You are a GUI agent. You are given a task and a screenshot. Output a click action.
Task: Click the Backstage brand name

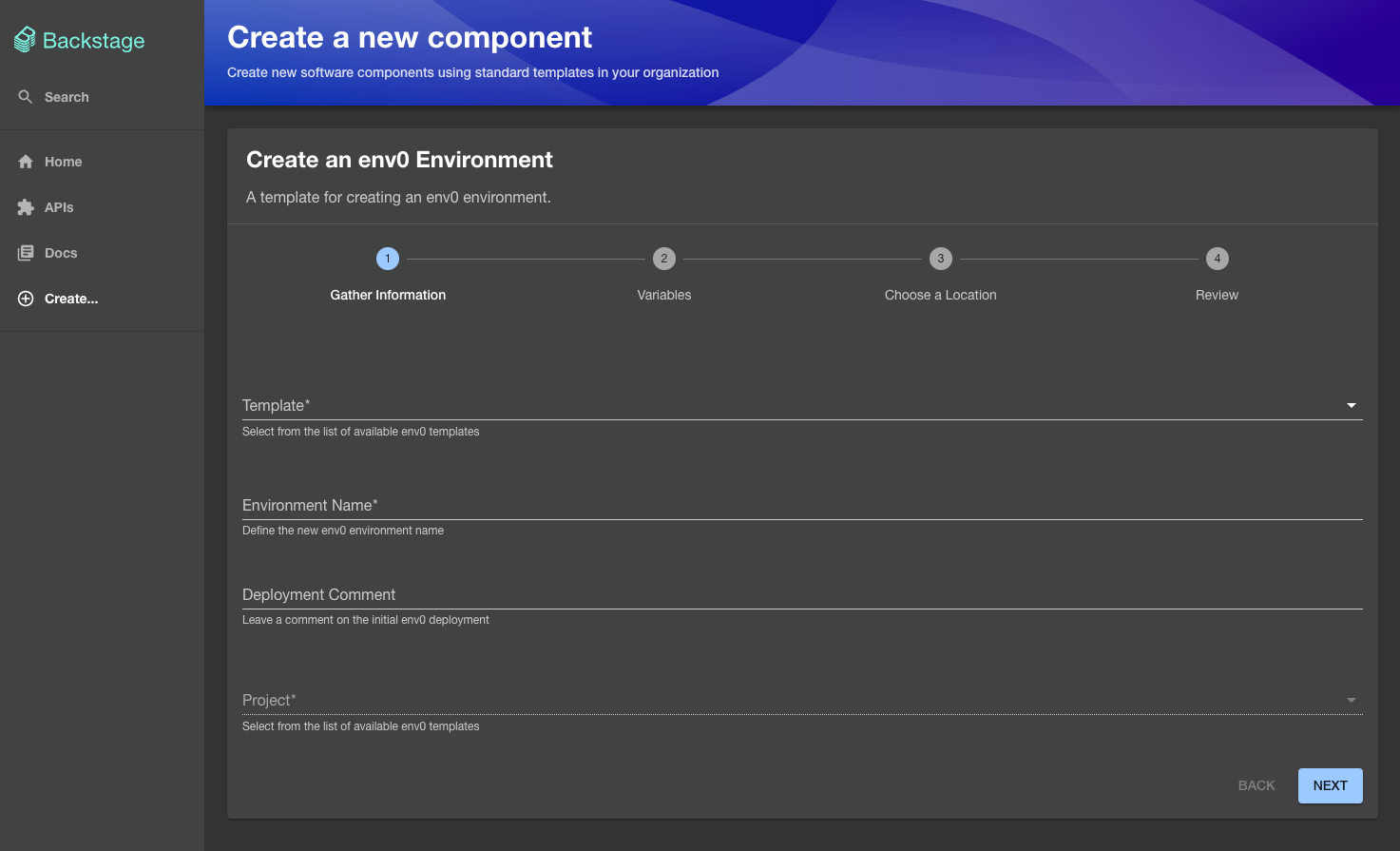tap(94, 41)
